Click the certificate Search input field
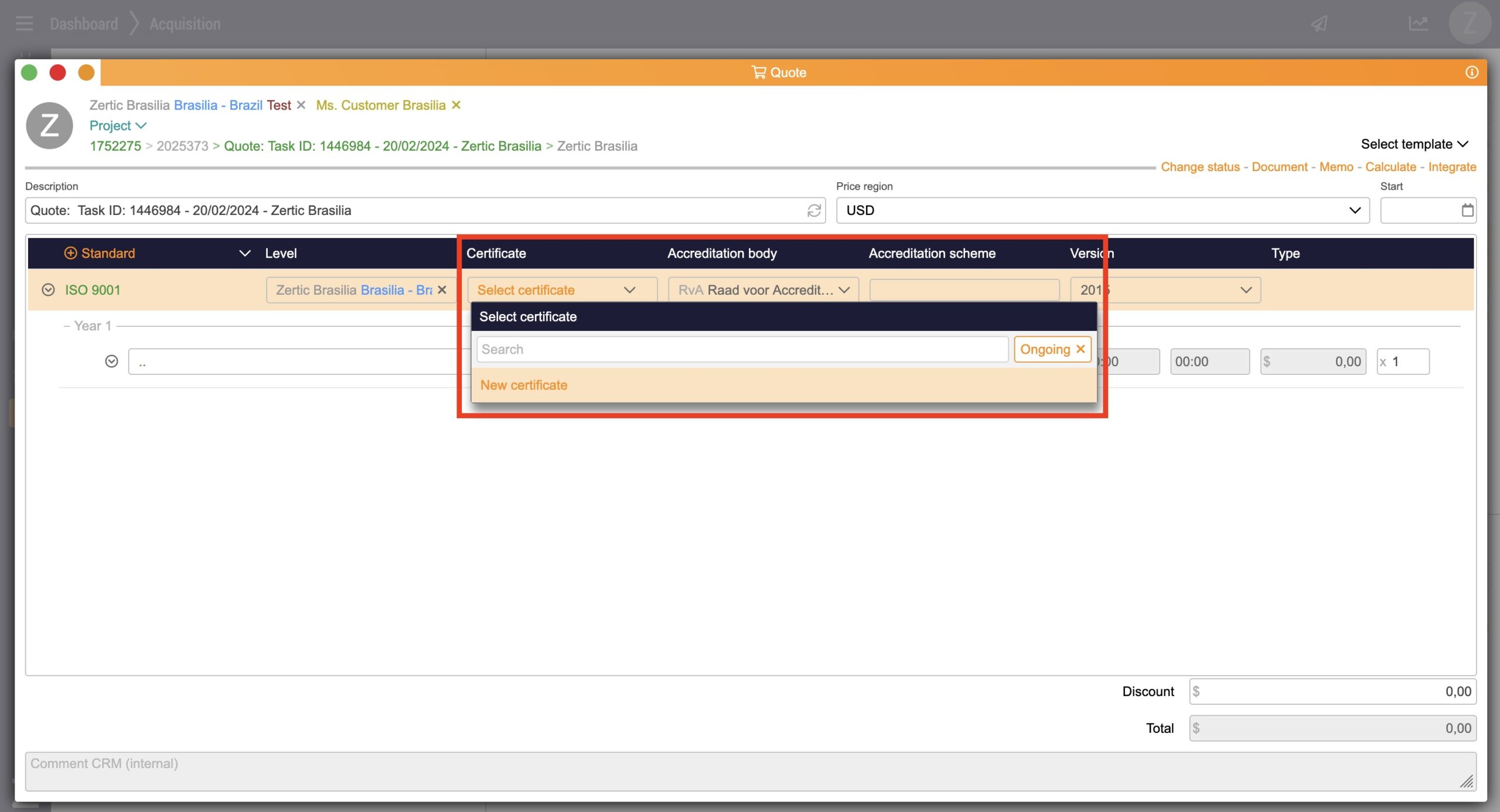 pyautogui.click(x=741, y=349)
